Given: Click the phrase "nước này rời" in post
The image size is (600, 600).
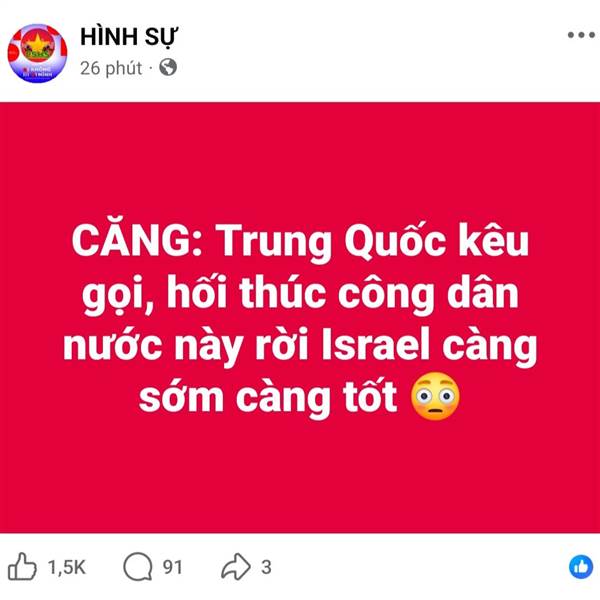Looking at the screenshot, I should point(186,347).
